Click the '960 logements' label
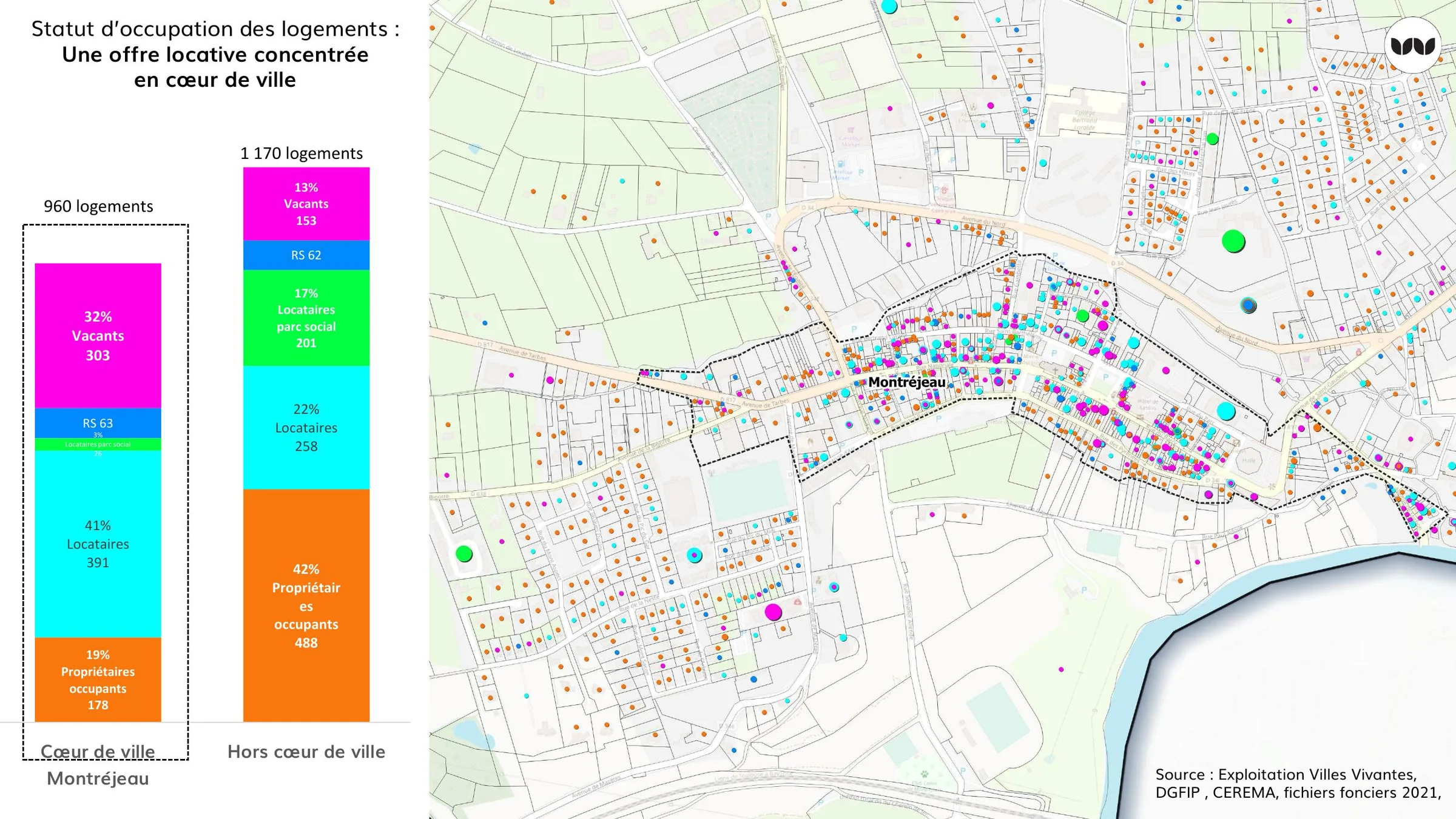The image size is (1456, 819). (98, 206)
